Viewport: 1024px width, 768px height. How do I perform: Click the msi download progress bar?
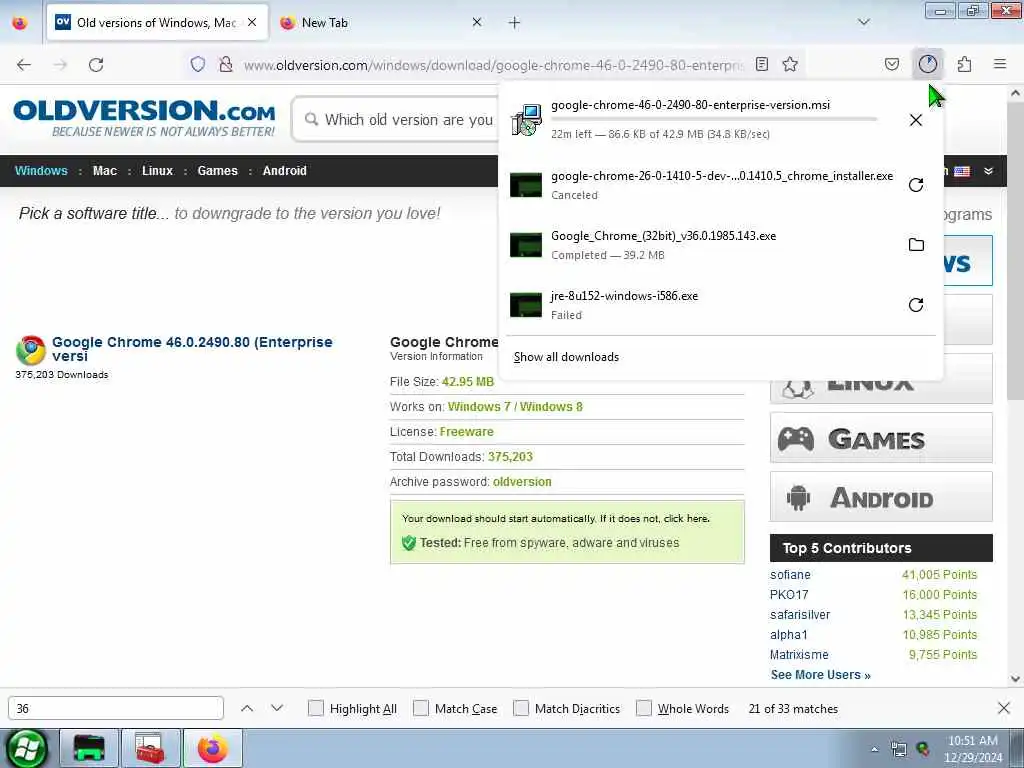coord(714,120)
